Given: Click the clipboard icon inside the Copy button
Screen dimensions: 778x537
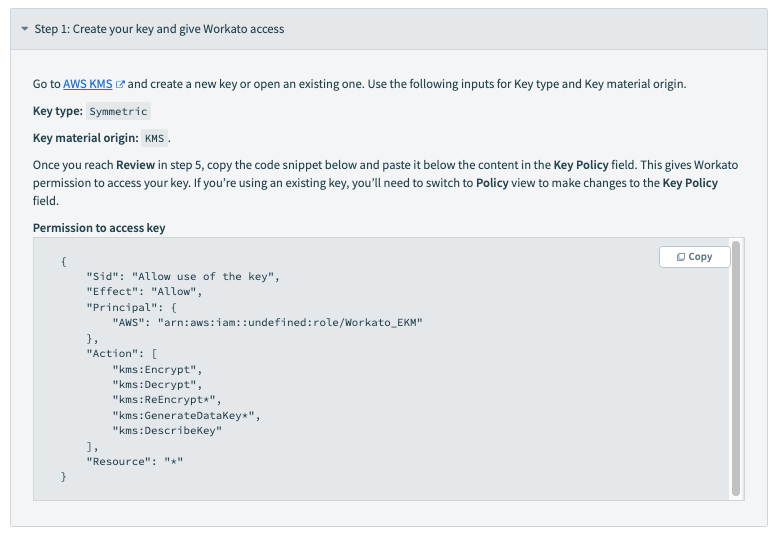Looking at the screenshot, I should (x=680, y=257).
